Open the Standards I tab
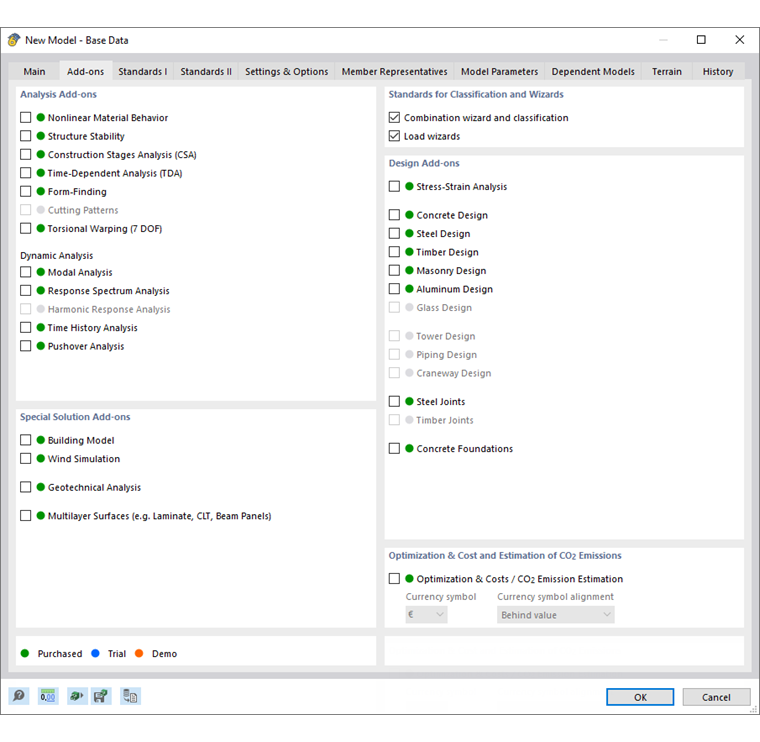The width and height of the screenshot is (760, 742). [x=142, y=71]
